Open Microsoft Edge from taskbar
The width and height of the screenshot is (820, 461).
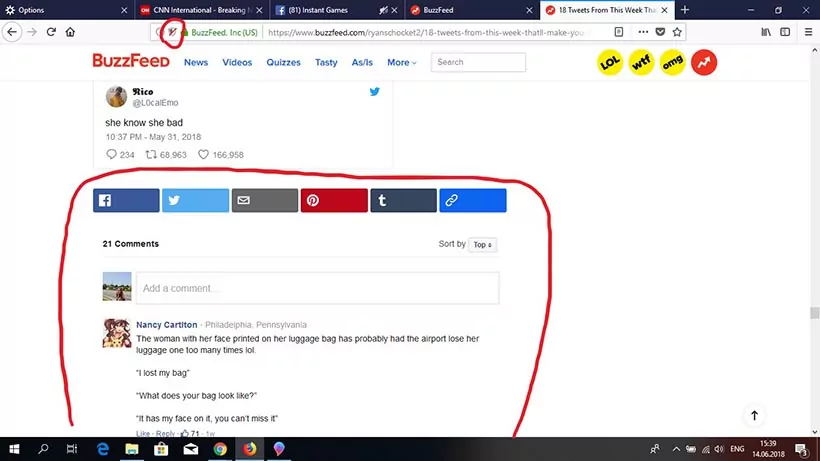[103, 449]
